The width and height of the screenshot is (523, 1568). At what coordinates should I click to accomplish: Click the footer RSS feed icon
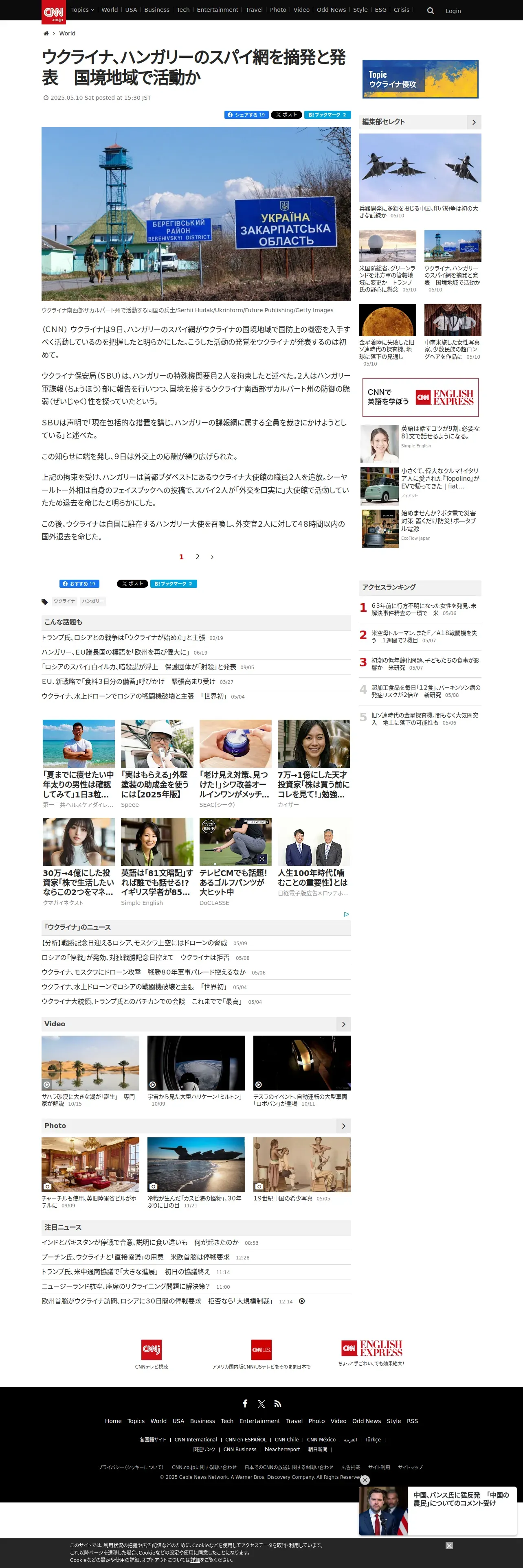(278, 1404)
